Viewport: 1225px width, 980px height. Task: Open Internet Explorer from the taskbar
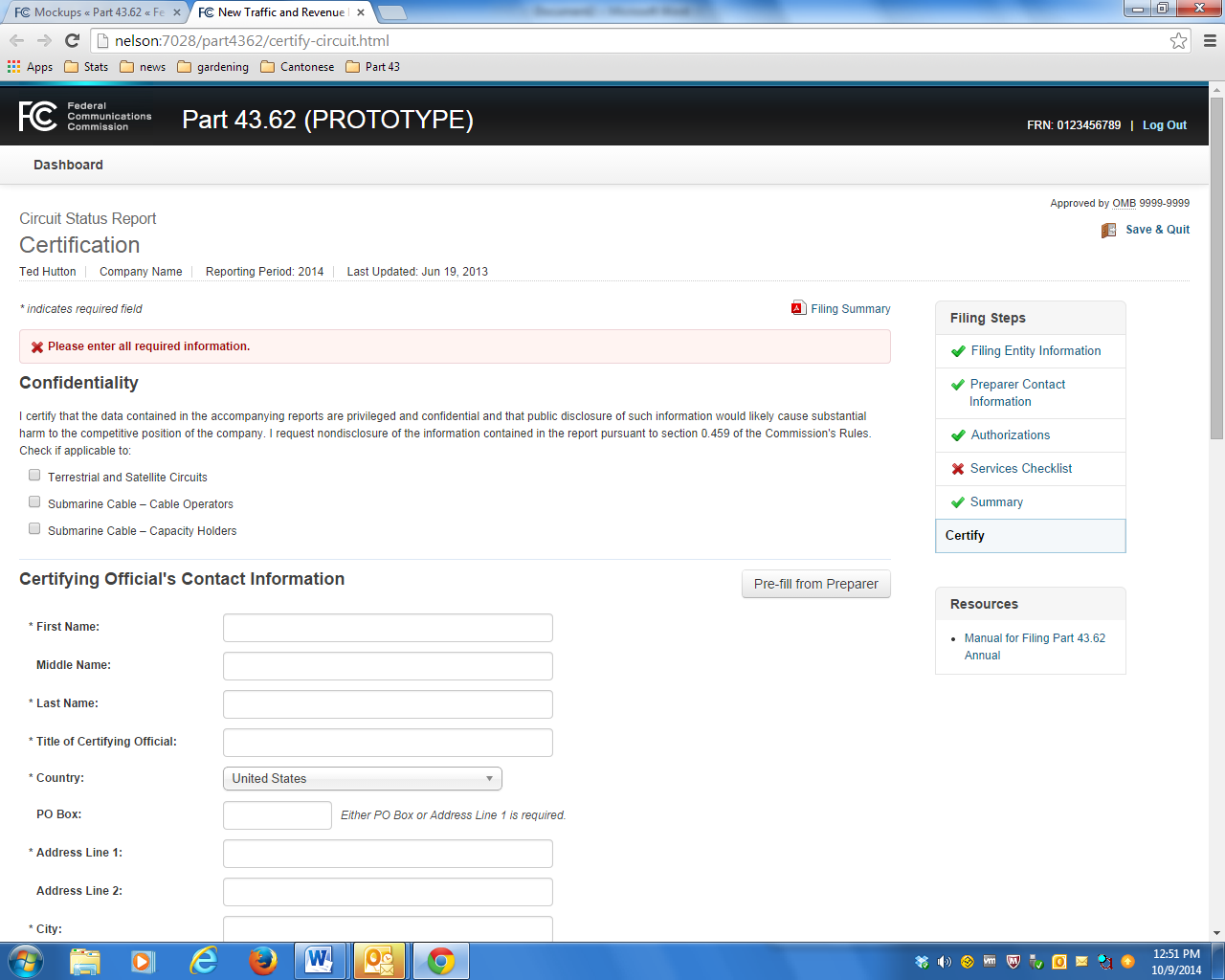pyautogui.click(x=203, y=960)
